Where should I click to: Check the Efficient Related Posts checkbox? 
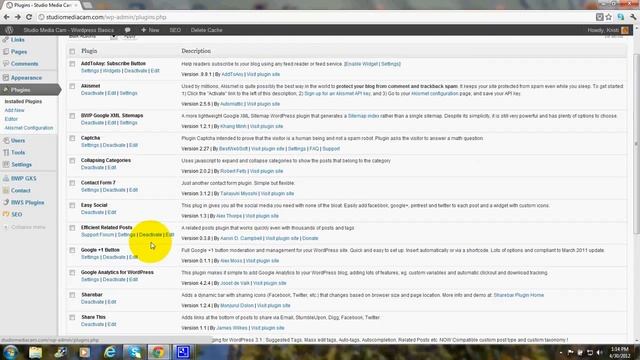coord(72,228)
